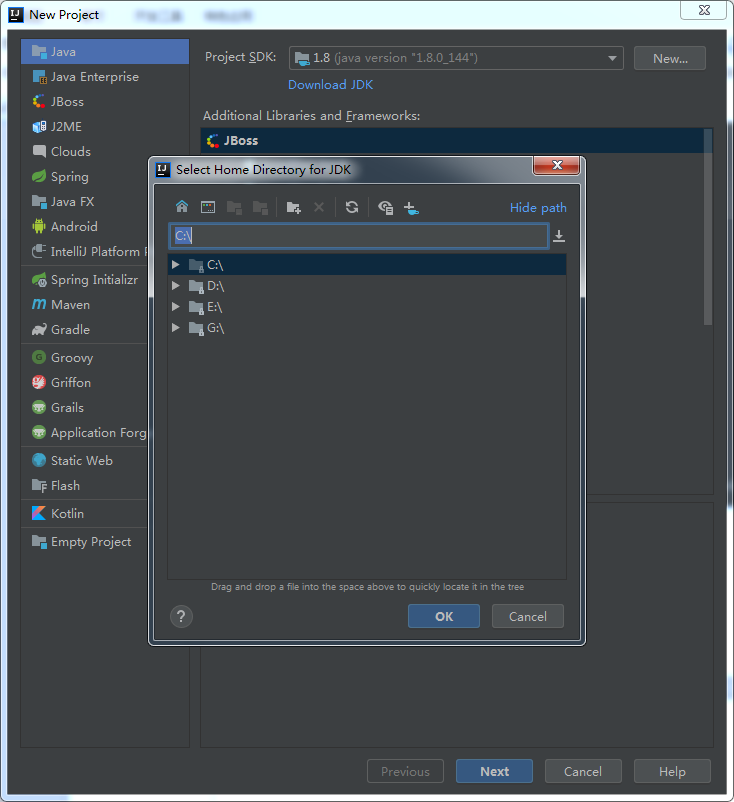The width and height of the screenshot is (734, 802).
Task: Expand the G:\ drive node
Action: tap(175, 327)
